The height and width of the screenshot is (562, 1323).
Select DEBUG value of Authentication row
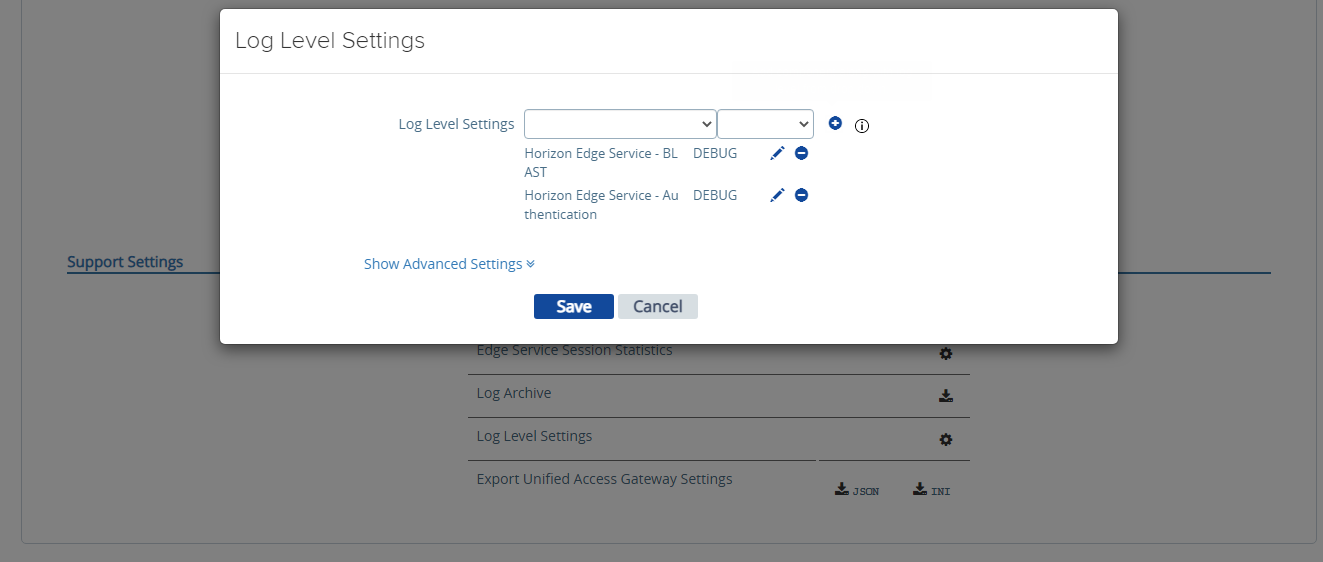click(x=715, y=195)
